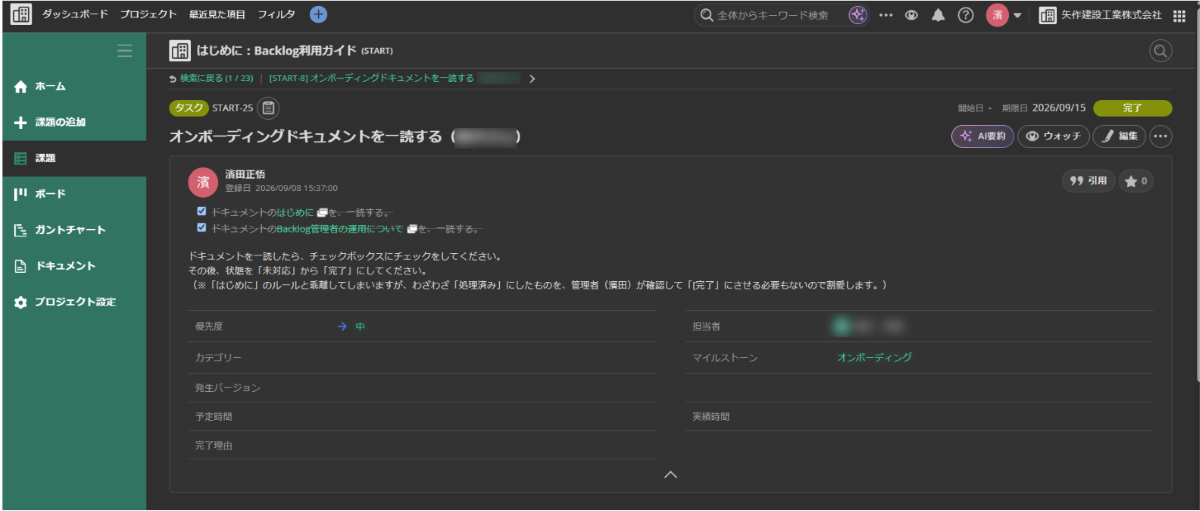Image resolution: width=1200 pixels, height=511 pixels.
Task: Open the フィルタ menu
Action: click(x=276, y=15)
